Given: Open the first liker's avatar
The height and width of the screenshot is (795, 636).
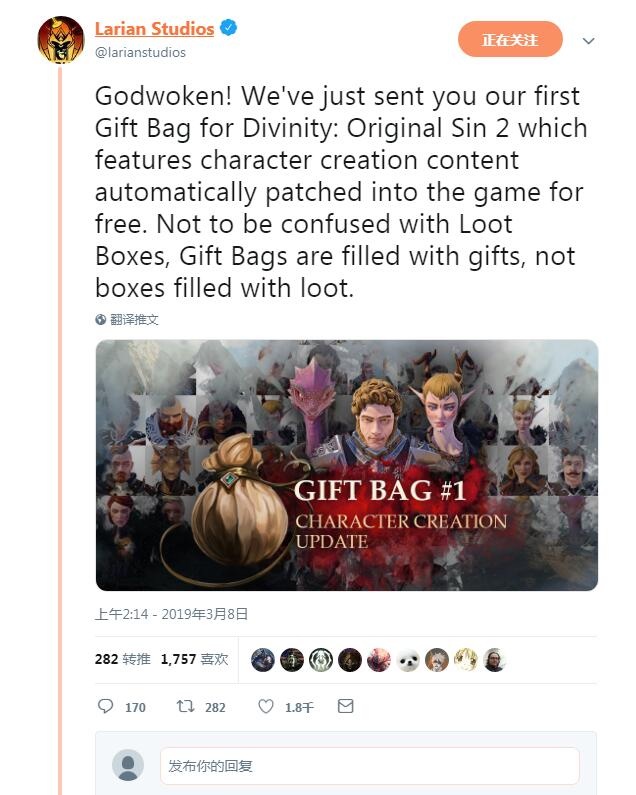Looking at the screenshot, I should click(x=263, y=660).
